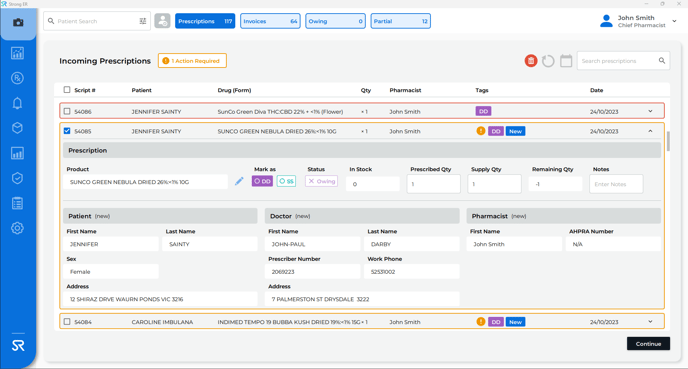This screenshot has height=369, width=688.
Task: Open the settings gear sidebar icon
Action: point(18,228)
